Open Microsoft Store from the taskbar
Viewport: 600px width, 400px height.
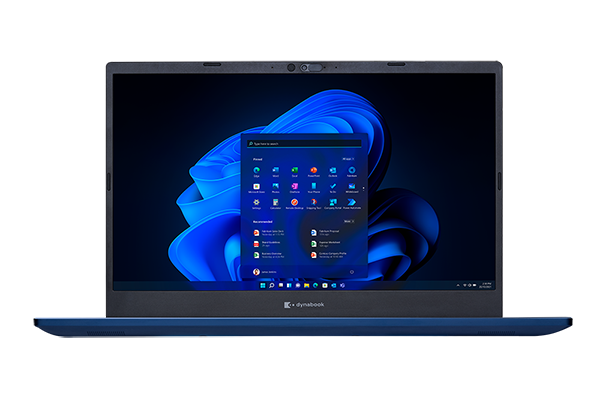(x=325, y=286)
